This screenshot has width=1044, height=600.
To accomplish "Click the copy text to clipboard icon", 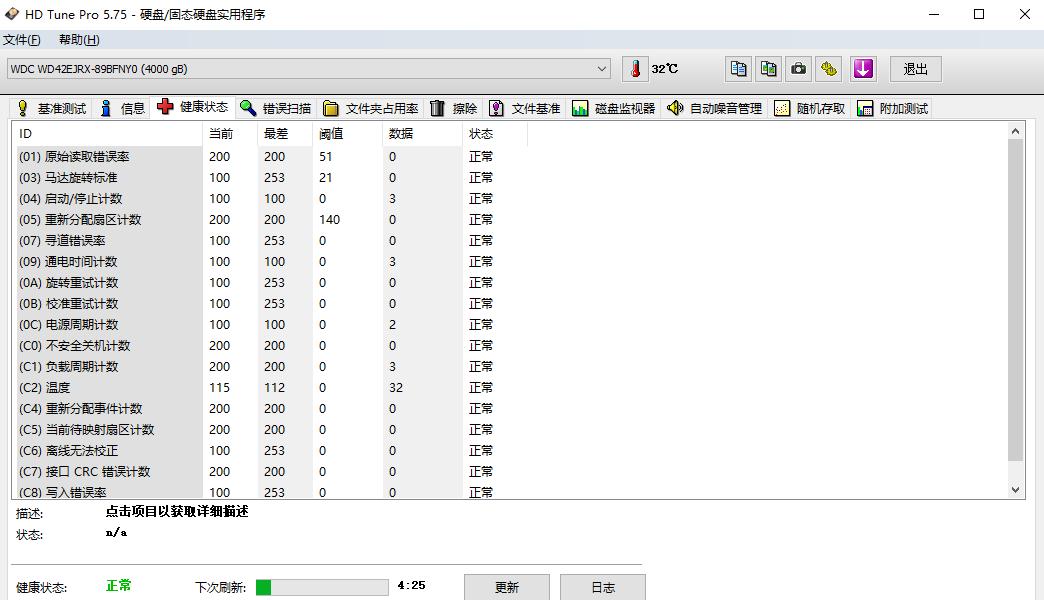I will [738, 69].
